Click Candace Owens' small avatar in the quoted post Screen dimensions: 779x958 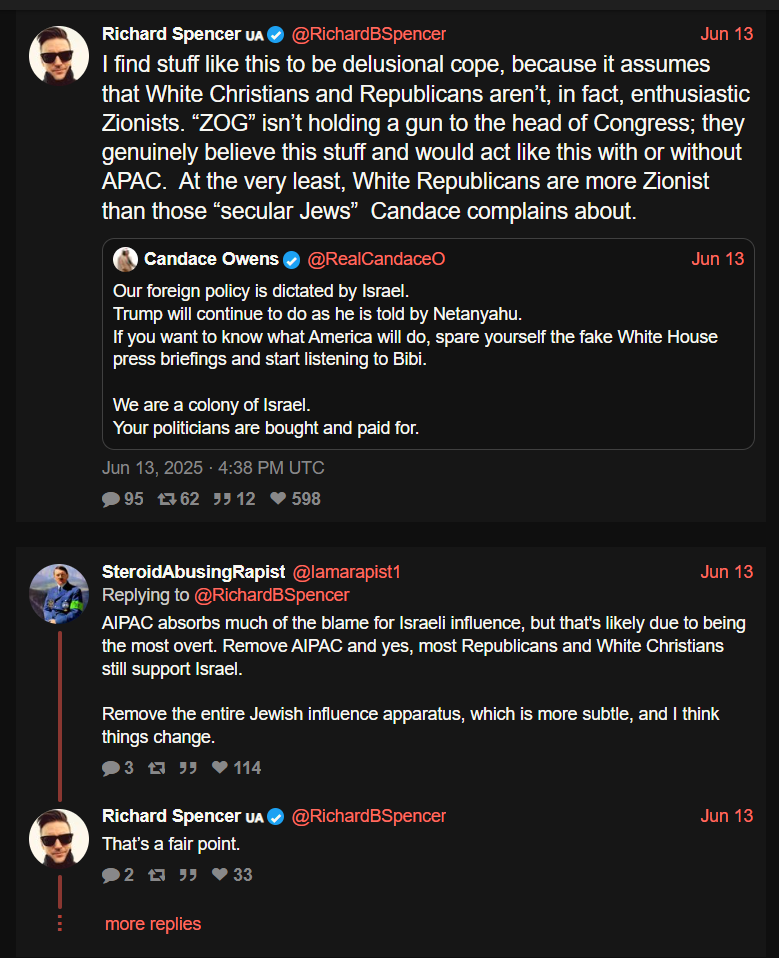pyautogui.click(x=125, y=259)
